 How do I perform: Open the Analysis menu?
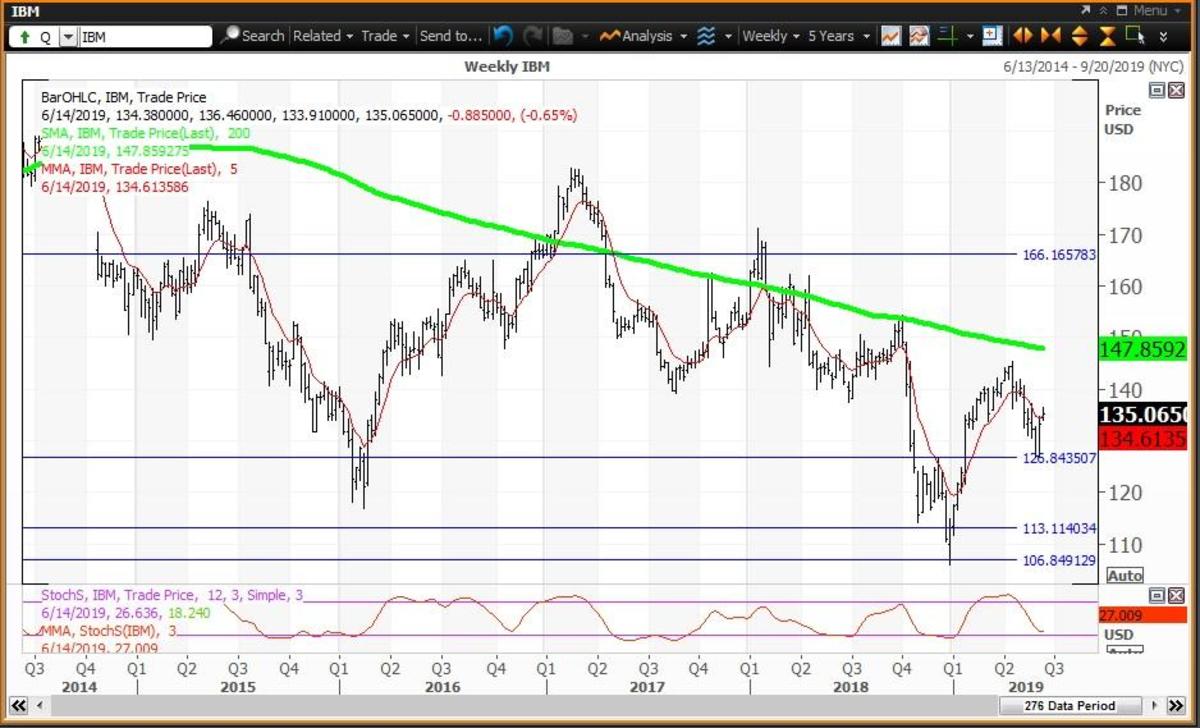tap(645, 36)
